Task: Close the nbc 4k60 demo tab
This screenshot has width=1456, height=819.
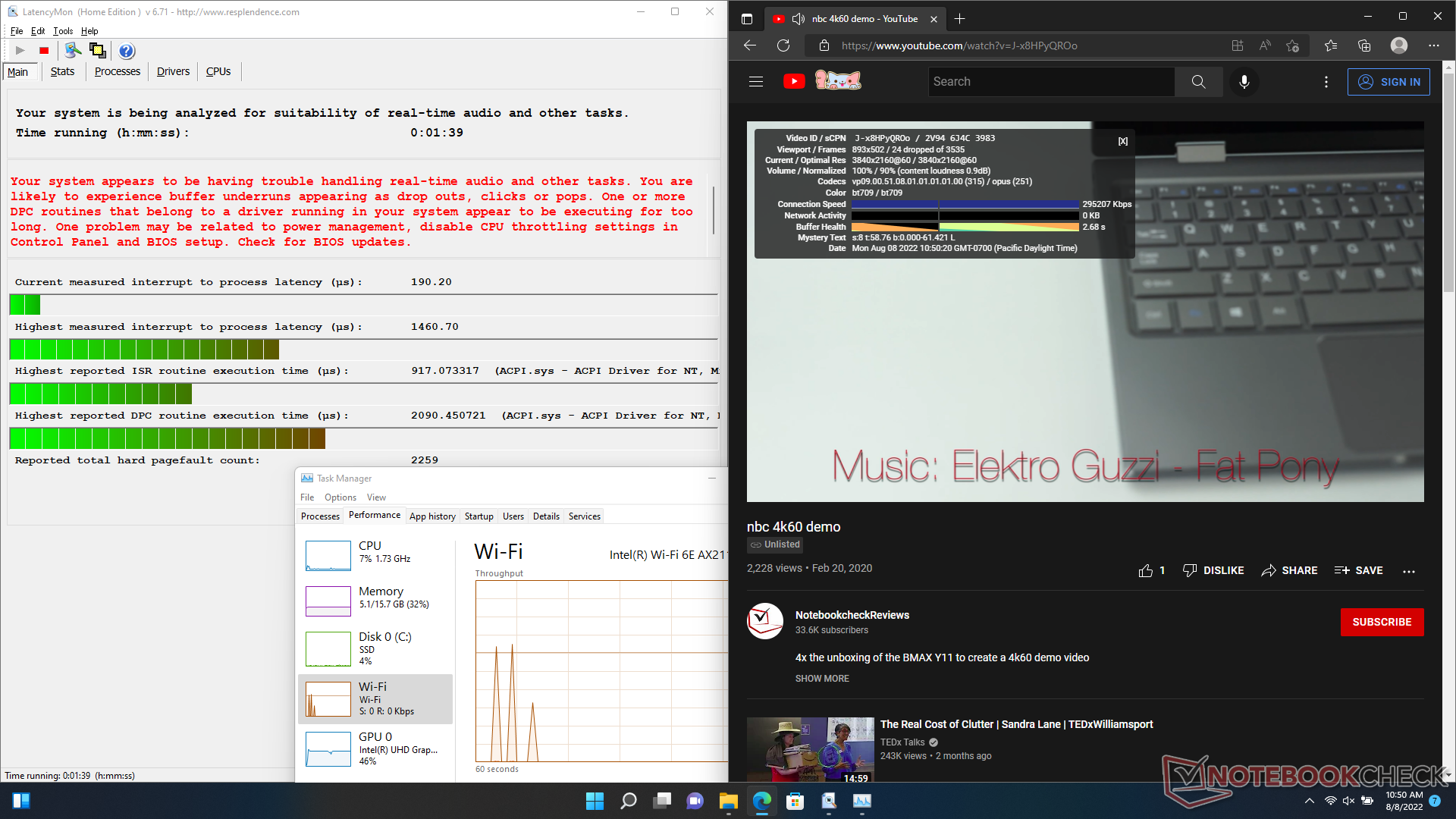Action: pos(934,19)
